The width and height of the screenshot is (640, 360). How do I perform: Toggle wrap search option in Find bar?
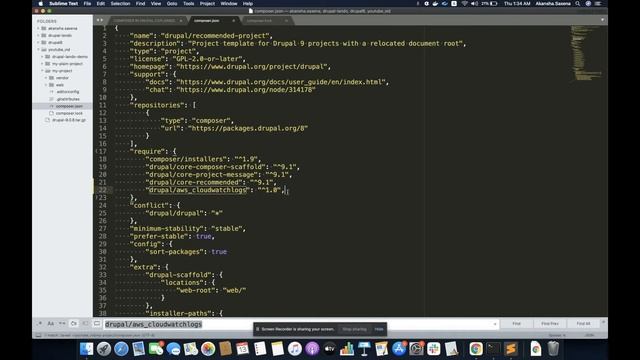(74, 324)
